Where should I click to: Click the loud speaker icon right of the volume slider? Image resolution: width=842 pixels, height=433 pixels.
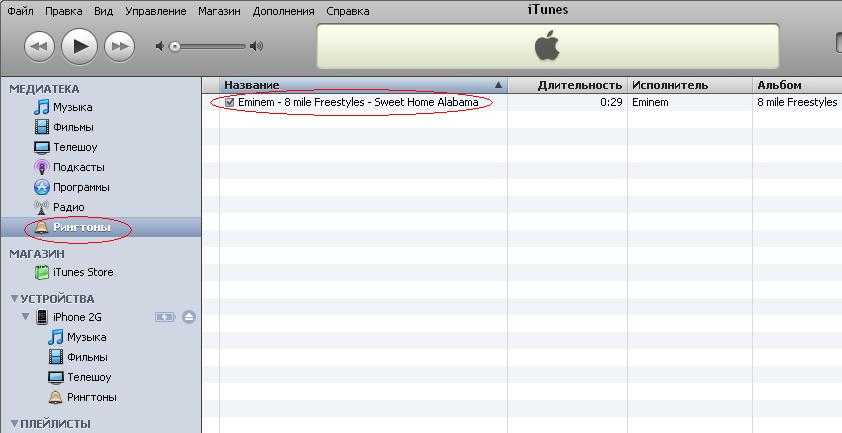pos(257,47)
